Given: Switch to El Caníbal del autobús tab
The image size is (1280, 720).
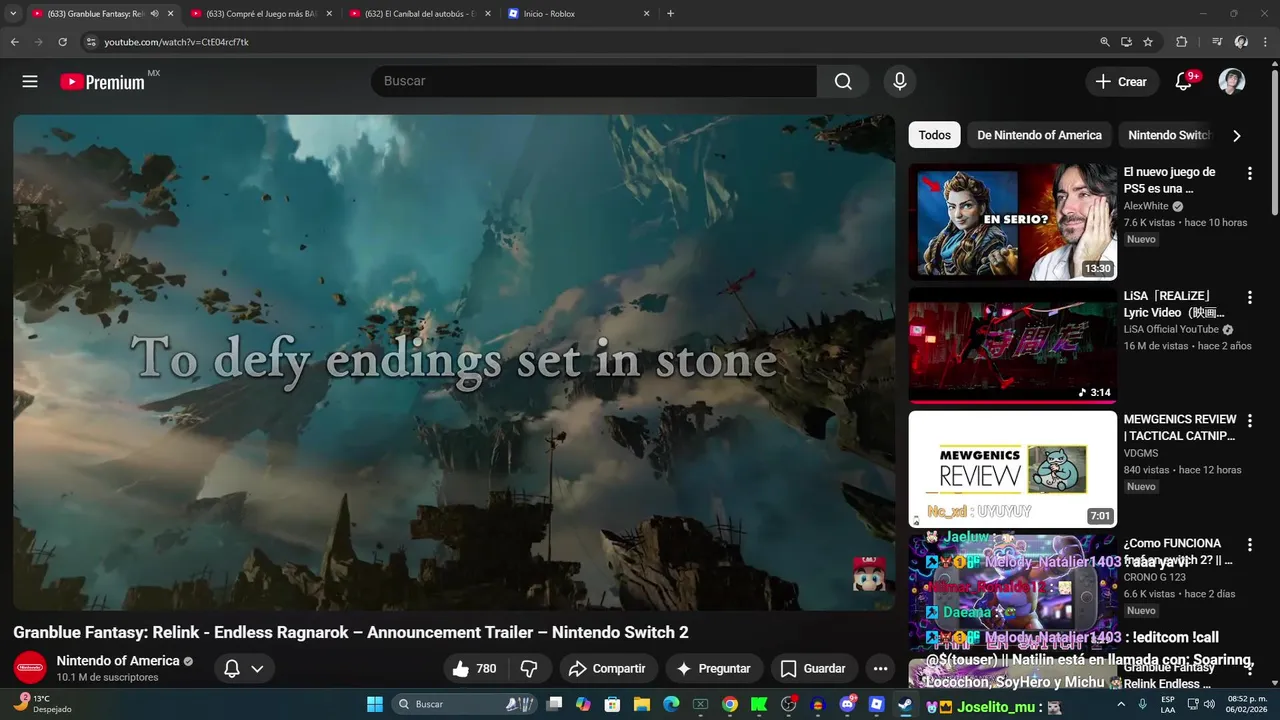Looking at the screenshot, I should pos(420,14).
